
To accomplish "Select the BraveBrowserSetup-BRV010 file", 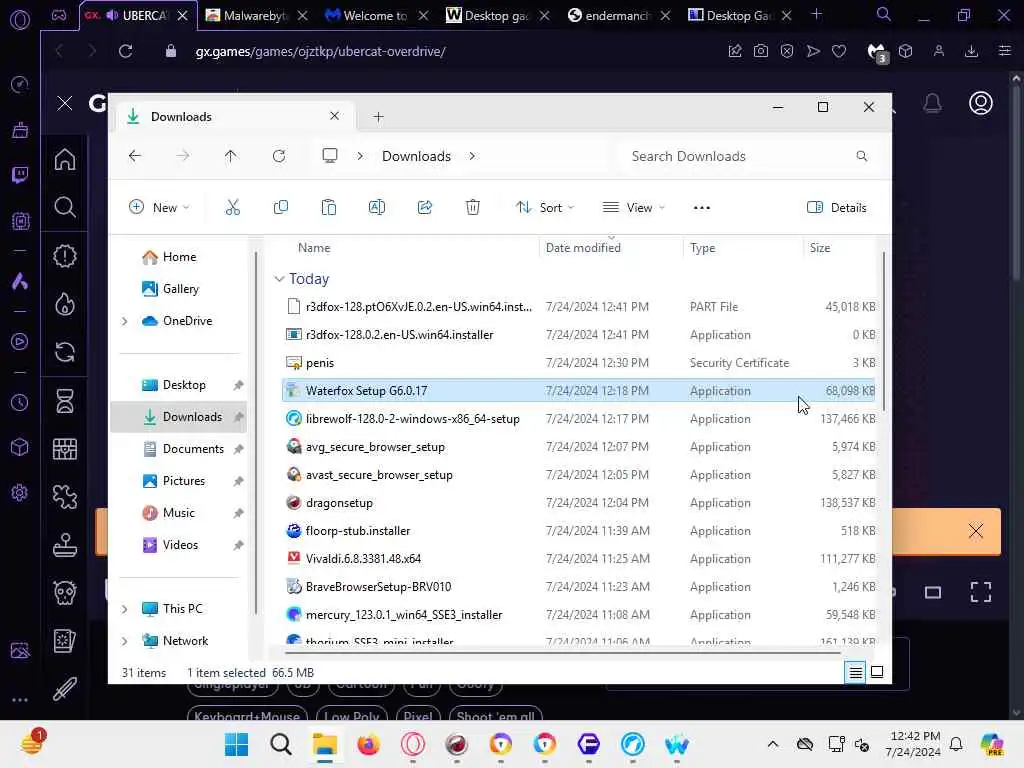I will pos(578,586).
